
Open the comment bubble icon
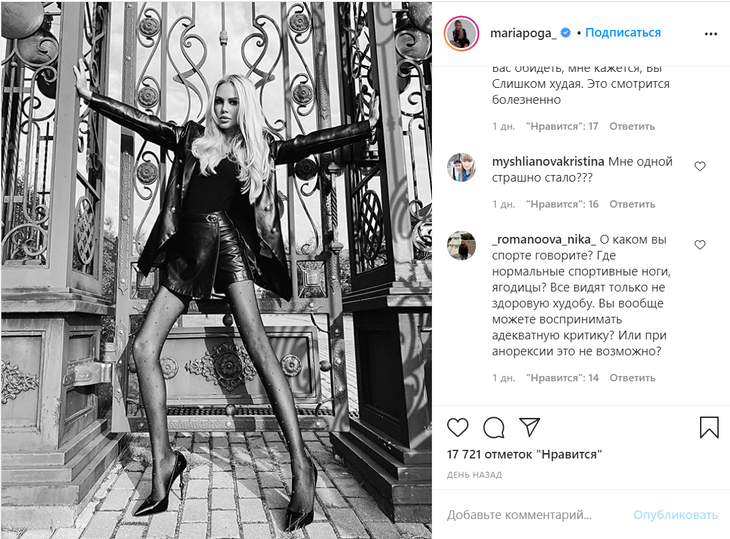click(x=493, y=427)
